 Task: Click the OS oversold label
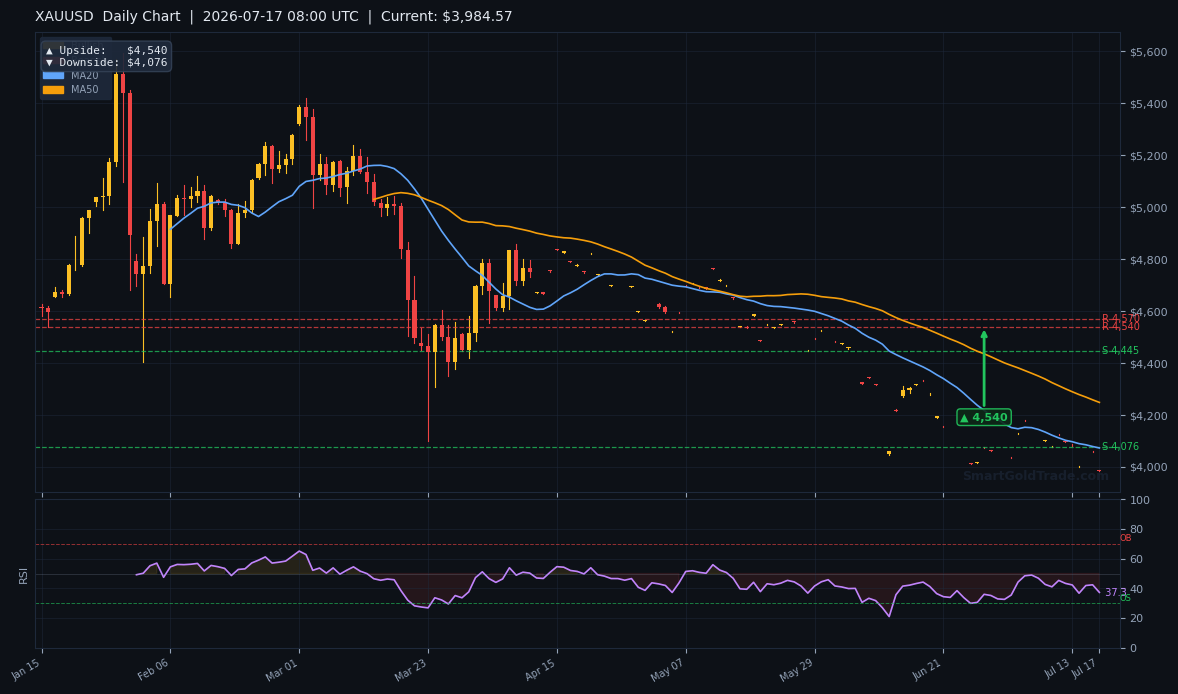click(1125, 598)
